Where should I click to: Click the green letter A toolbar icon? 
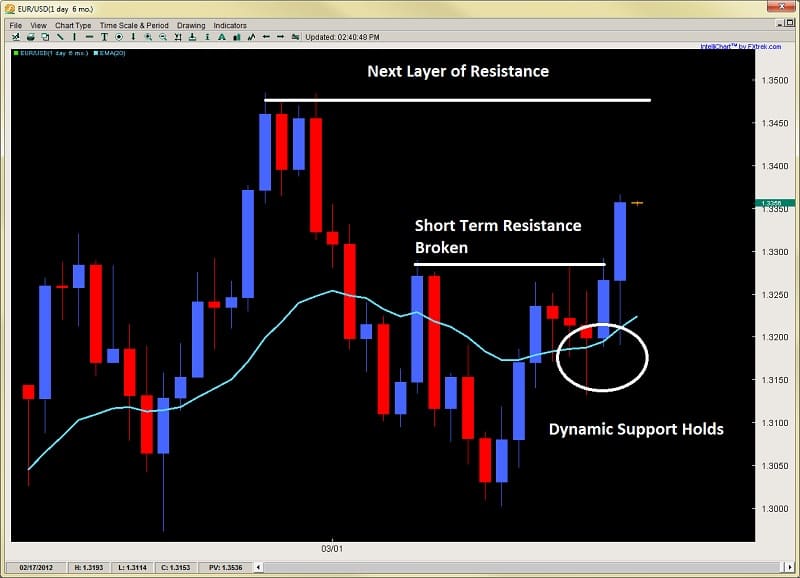click(x=221, y=37)
